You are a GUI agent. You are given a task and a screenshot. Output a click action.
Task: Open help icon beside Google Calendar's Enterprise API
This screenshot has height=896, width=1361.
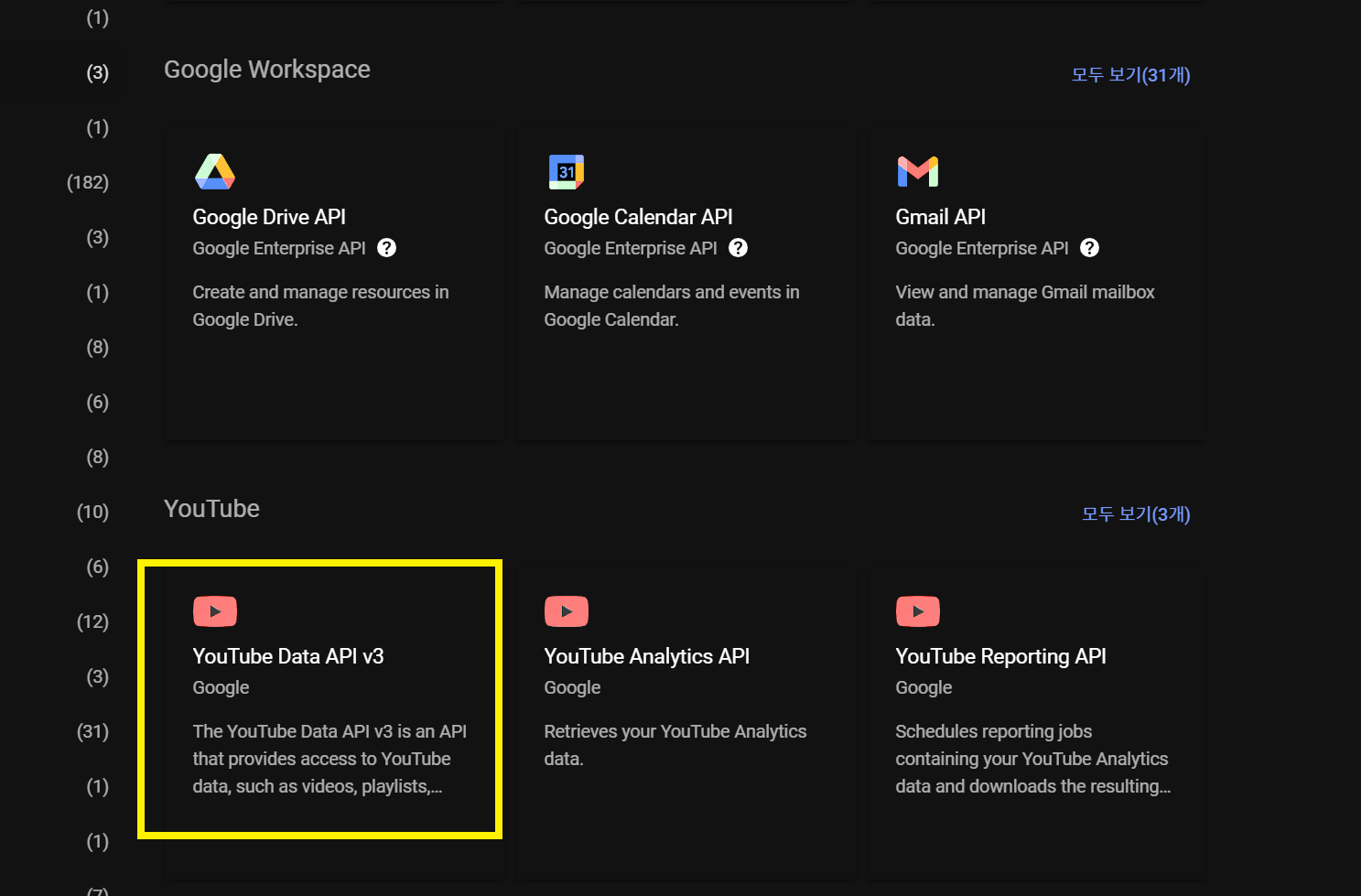click(739, 248)
